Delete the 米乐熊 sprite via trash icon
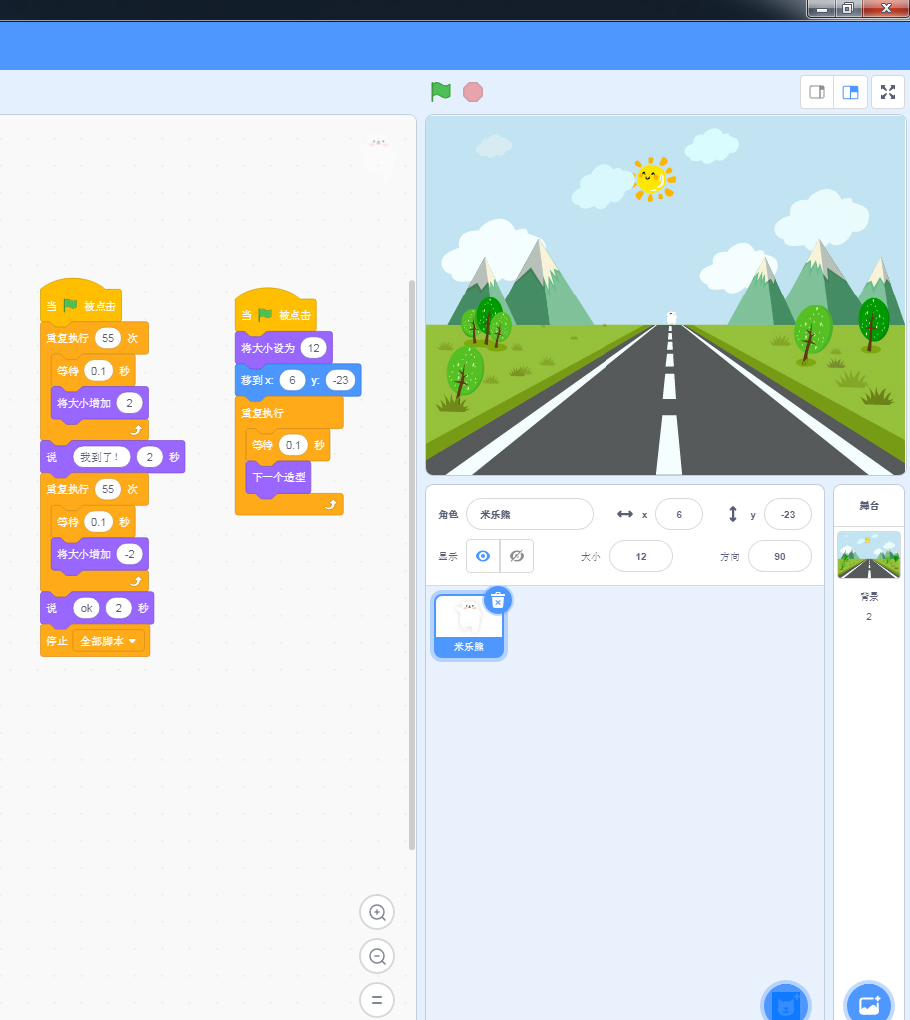This screenshot has height=1020, width=910. (498, 601)
